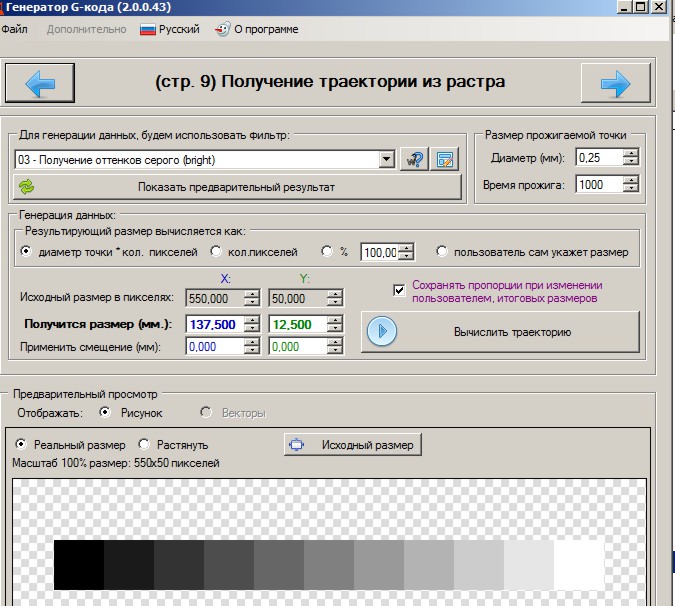Screen dimensions: 675x606
Task: Click the Время прожига input field
Action: coord(600,185)
